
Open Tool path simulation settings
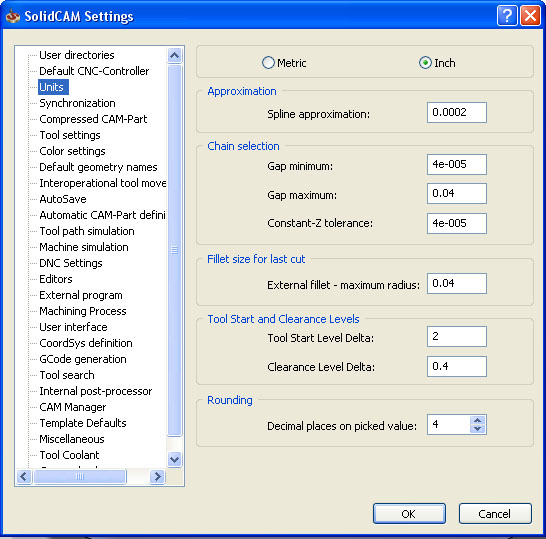pos(87,231)
